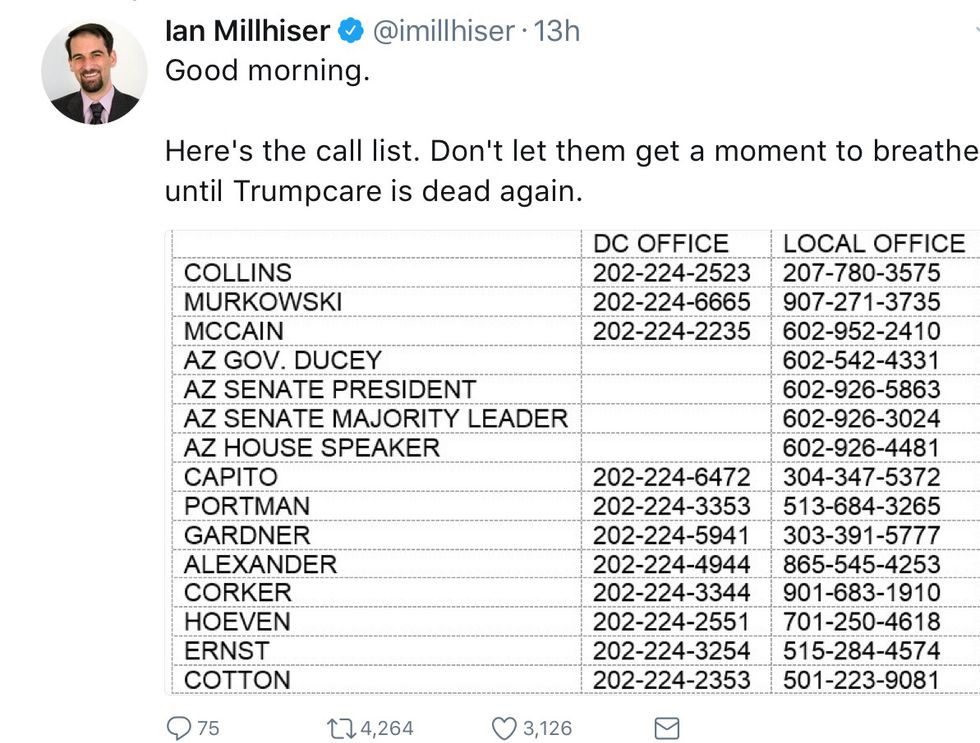Open the call list image attachment

[572, 462]
